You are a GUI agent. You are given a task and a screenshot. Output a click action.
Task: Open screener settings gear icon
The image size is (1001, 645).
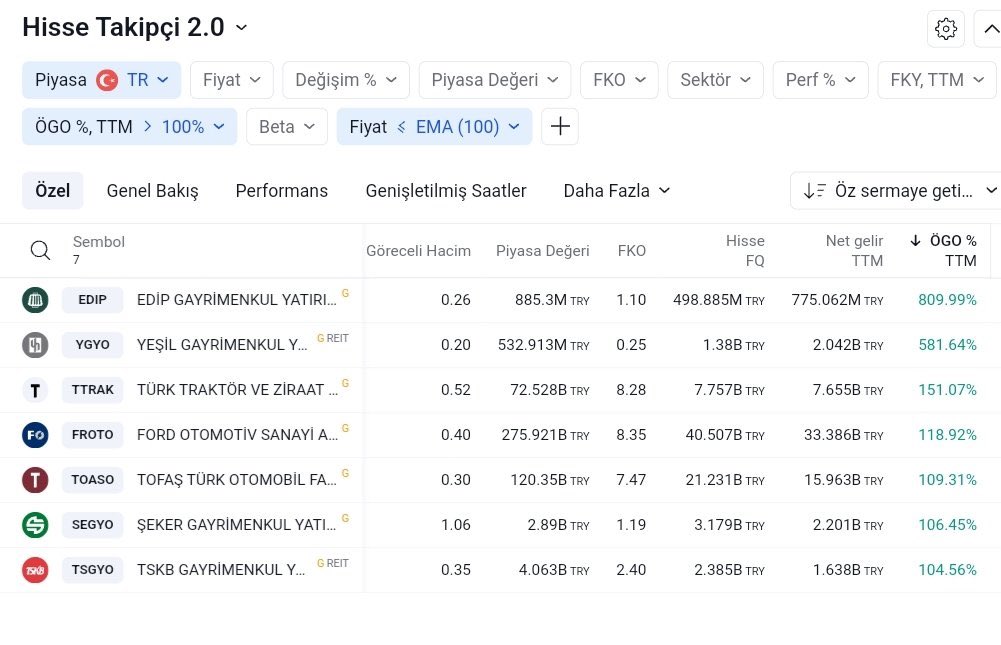tap(945, 29)
